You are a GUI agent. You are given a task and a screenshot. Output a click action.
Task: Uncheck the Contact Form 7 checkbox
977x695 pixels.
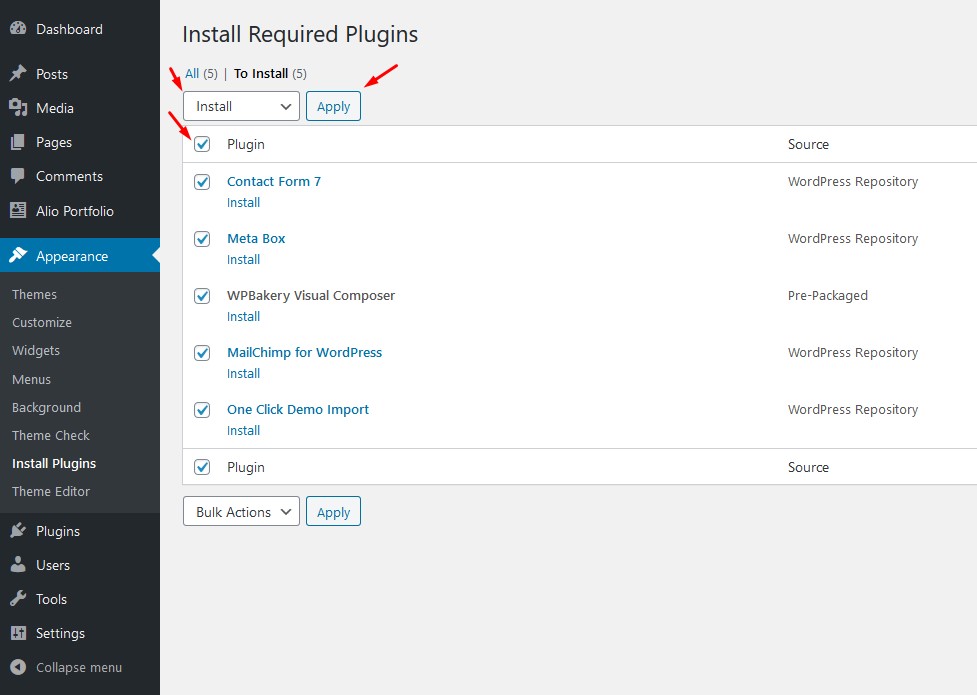pos(202,182)
